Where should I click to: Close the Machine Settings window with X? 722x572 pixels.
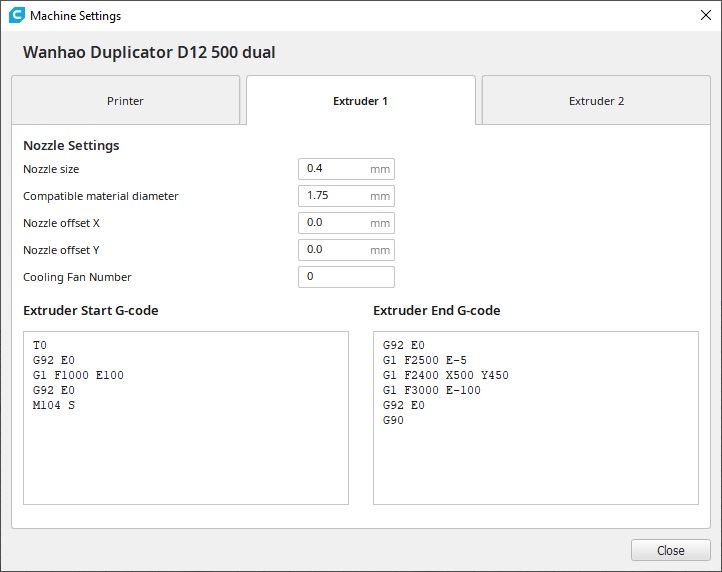point(705,15)
